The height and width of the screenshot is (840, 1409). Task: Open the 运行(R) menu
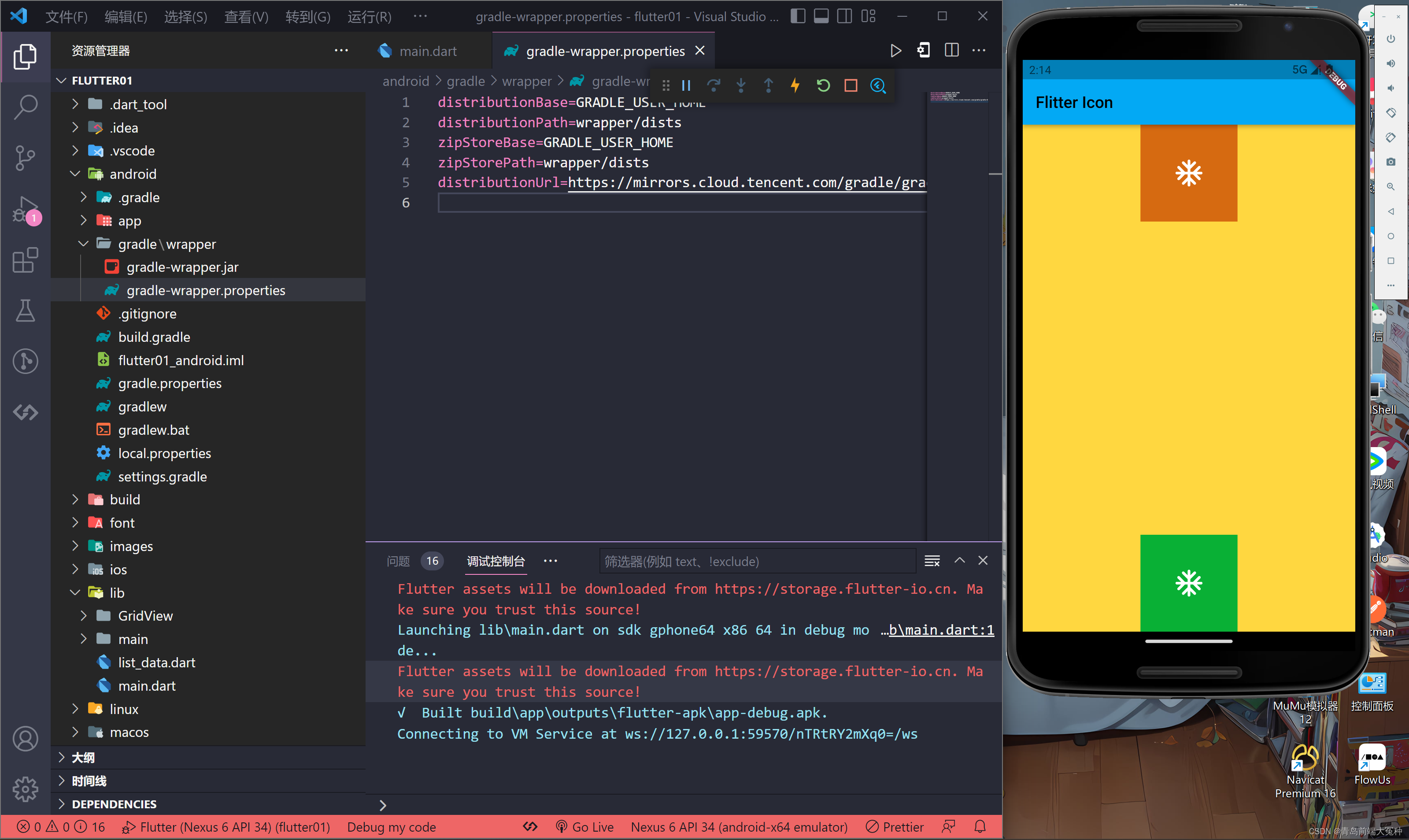(x=369, y=16)
